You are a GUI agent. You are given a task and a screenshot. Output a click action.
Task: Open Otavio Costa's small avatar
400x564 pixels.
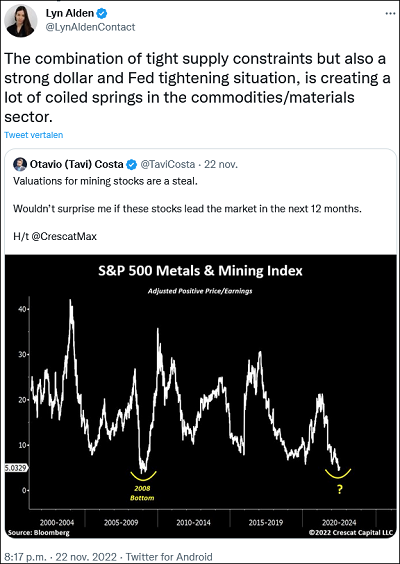20,165
